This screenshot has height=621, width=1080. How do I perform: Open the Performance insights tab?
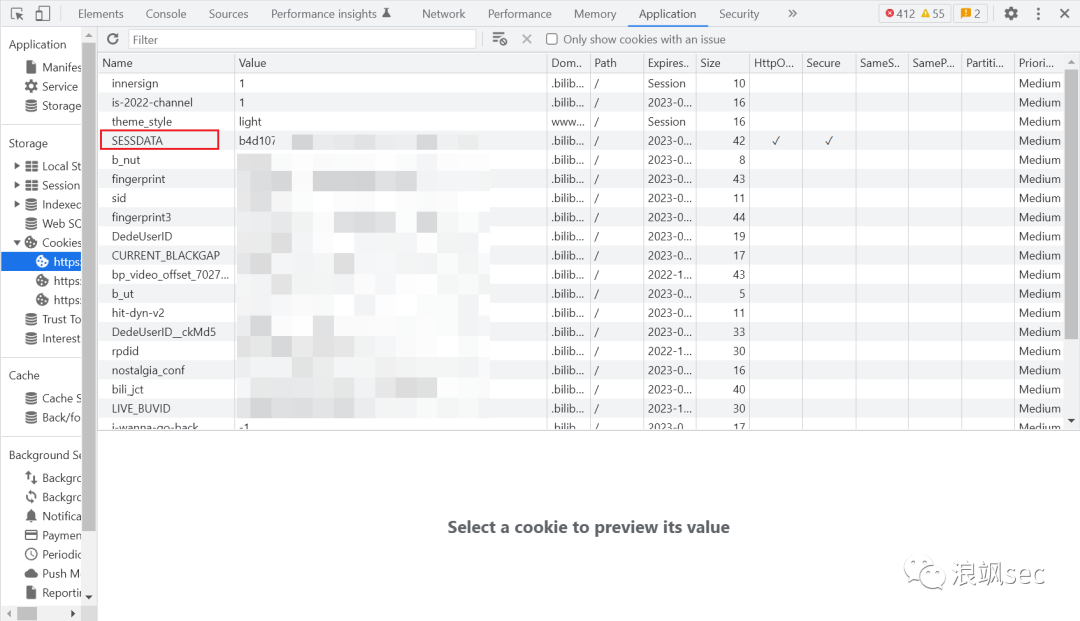[x=331, y=14]
